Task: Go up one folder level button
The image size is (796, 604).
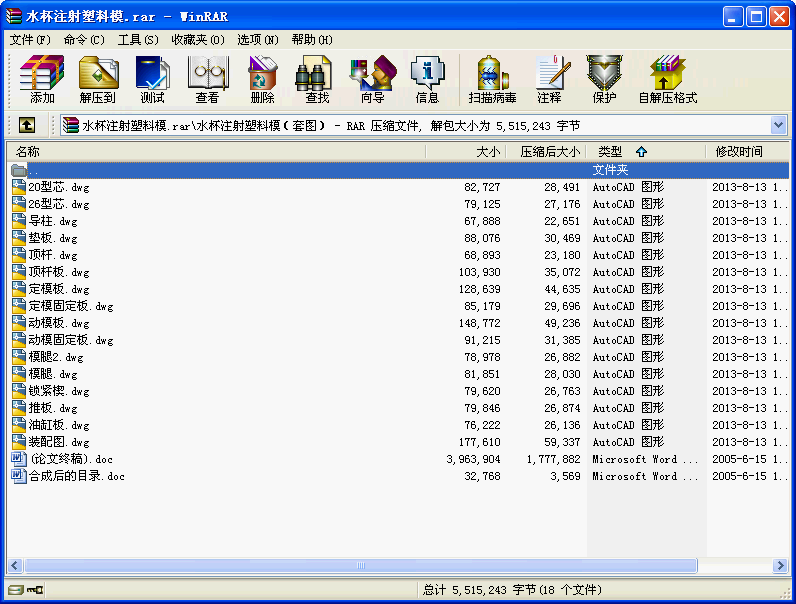Action: pyautogui.click(x=27, y=125)
